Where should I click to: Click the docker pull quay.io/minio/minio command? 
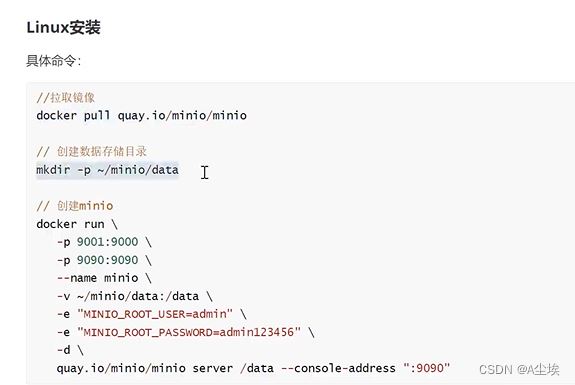[142, 116]
